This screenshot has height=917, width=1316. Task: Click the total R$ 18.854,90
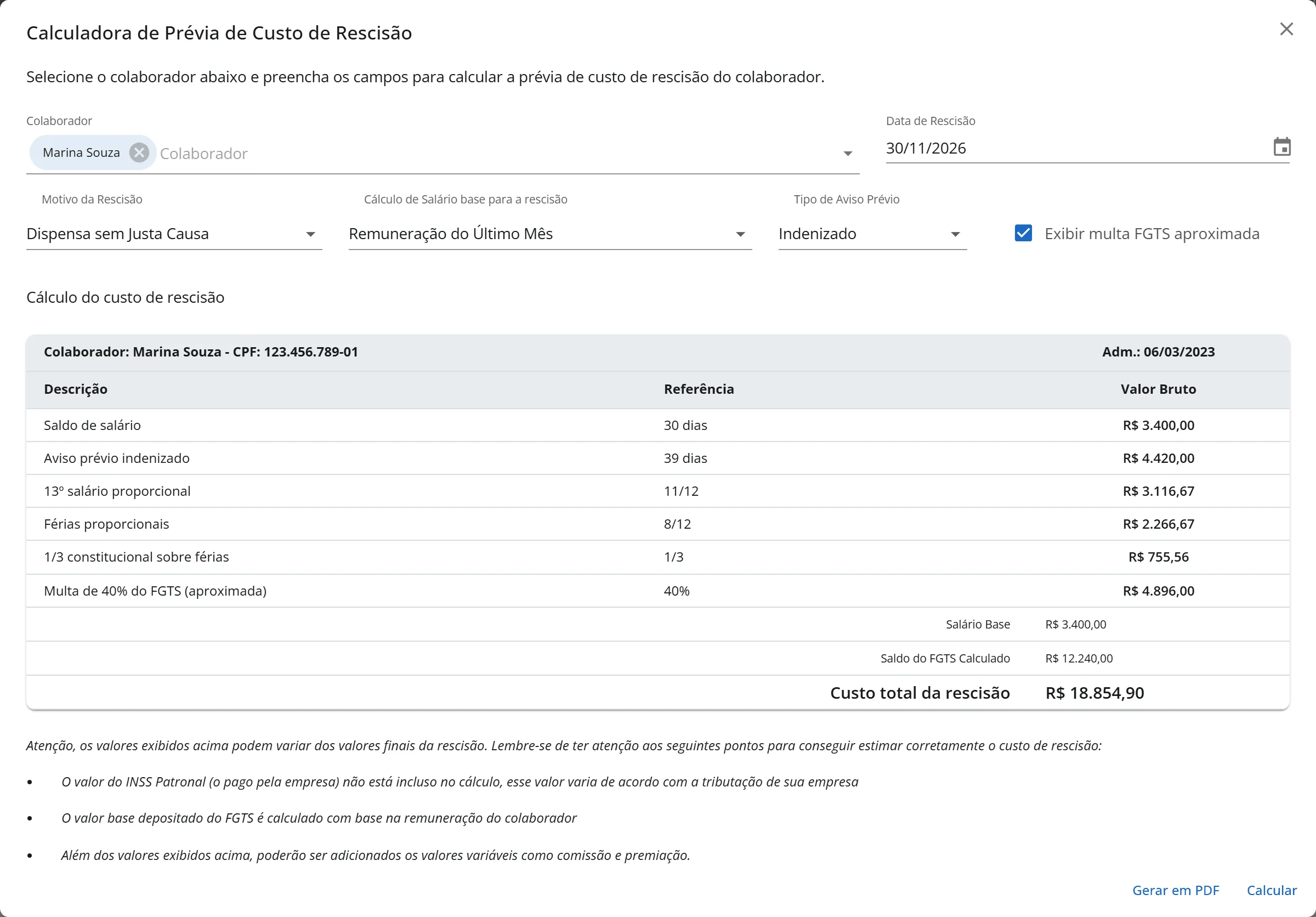1095,693
